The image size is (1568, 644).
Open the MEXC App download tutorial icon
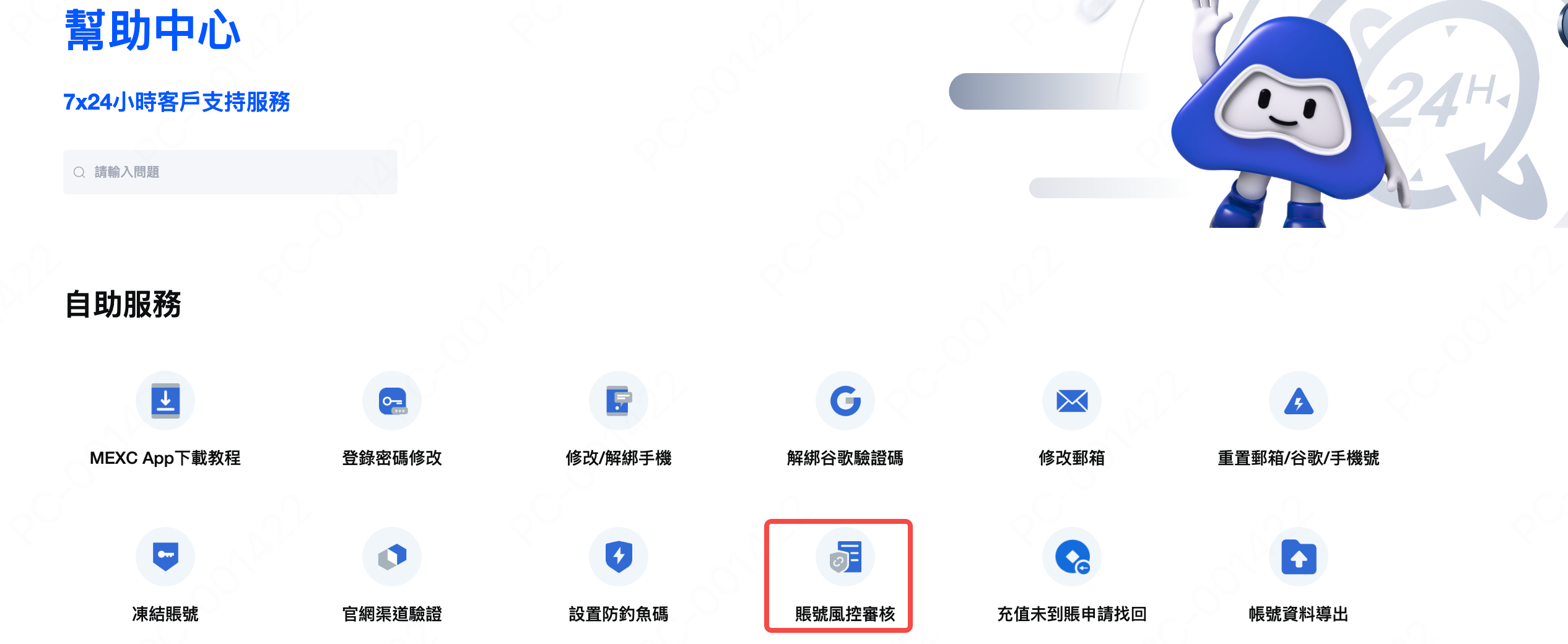point(165,401)
